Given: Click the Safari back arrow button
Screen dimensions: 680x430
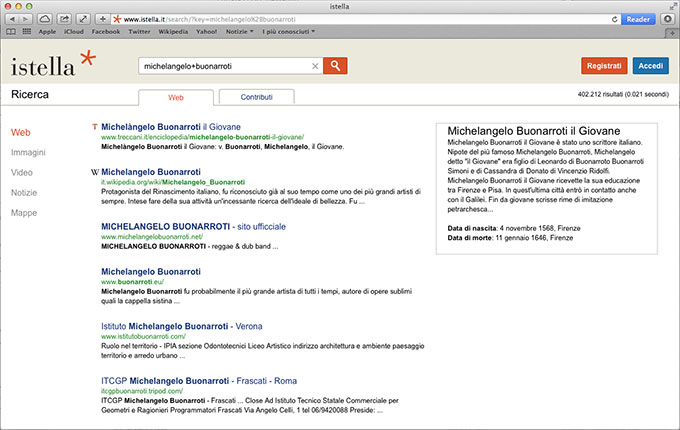Looking at the screenshot, I should [x=12, y=19].
